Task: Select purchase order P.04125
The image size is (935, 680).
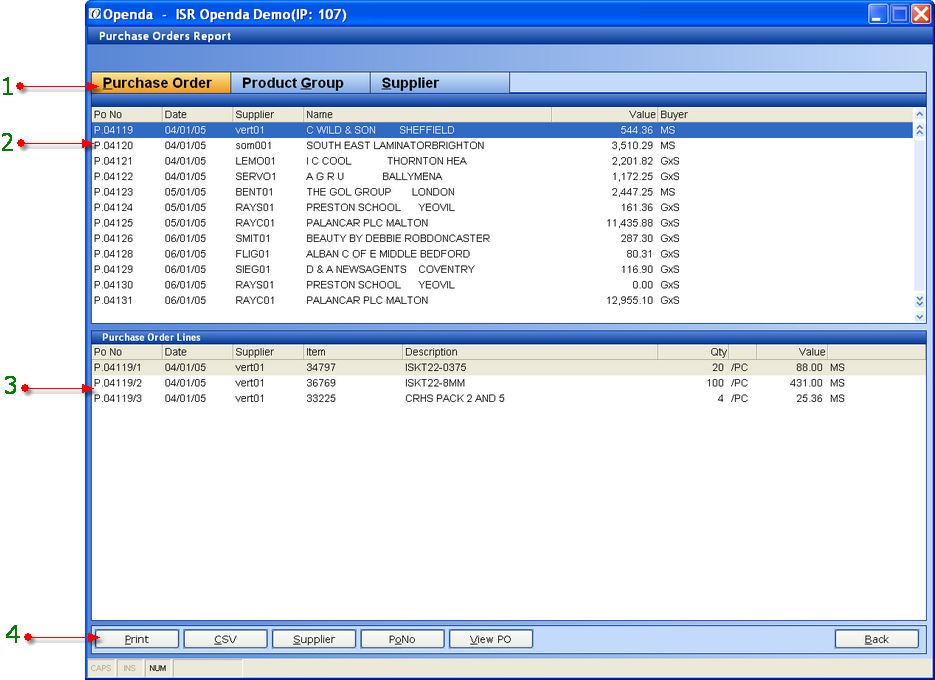Action: pyautogui.click(x=502, y=223)
